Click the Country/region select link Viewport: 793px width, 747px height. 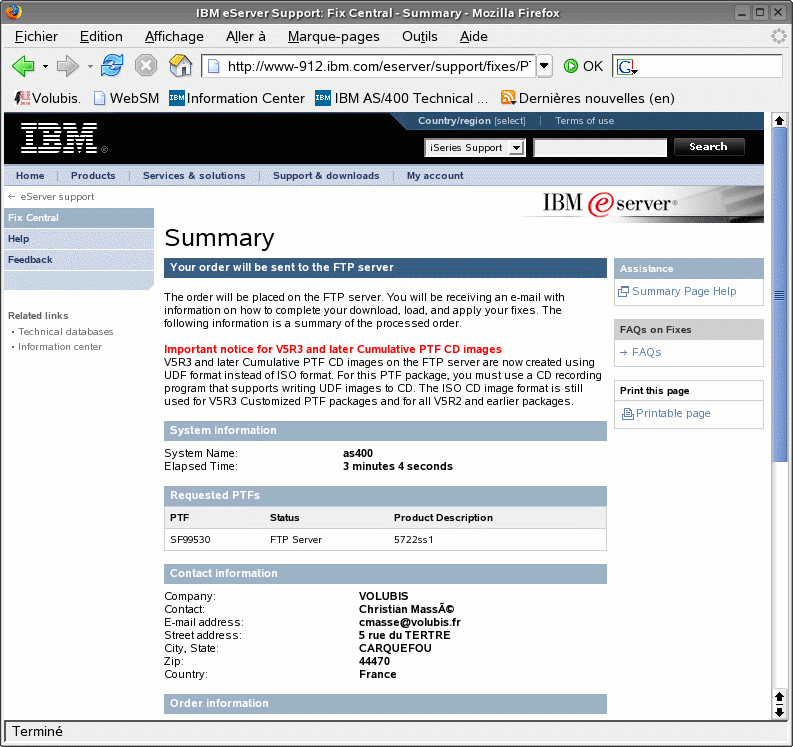click(471, 121)
